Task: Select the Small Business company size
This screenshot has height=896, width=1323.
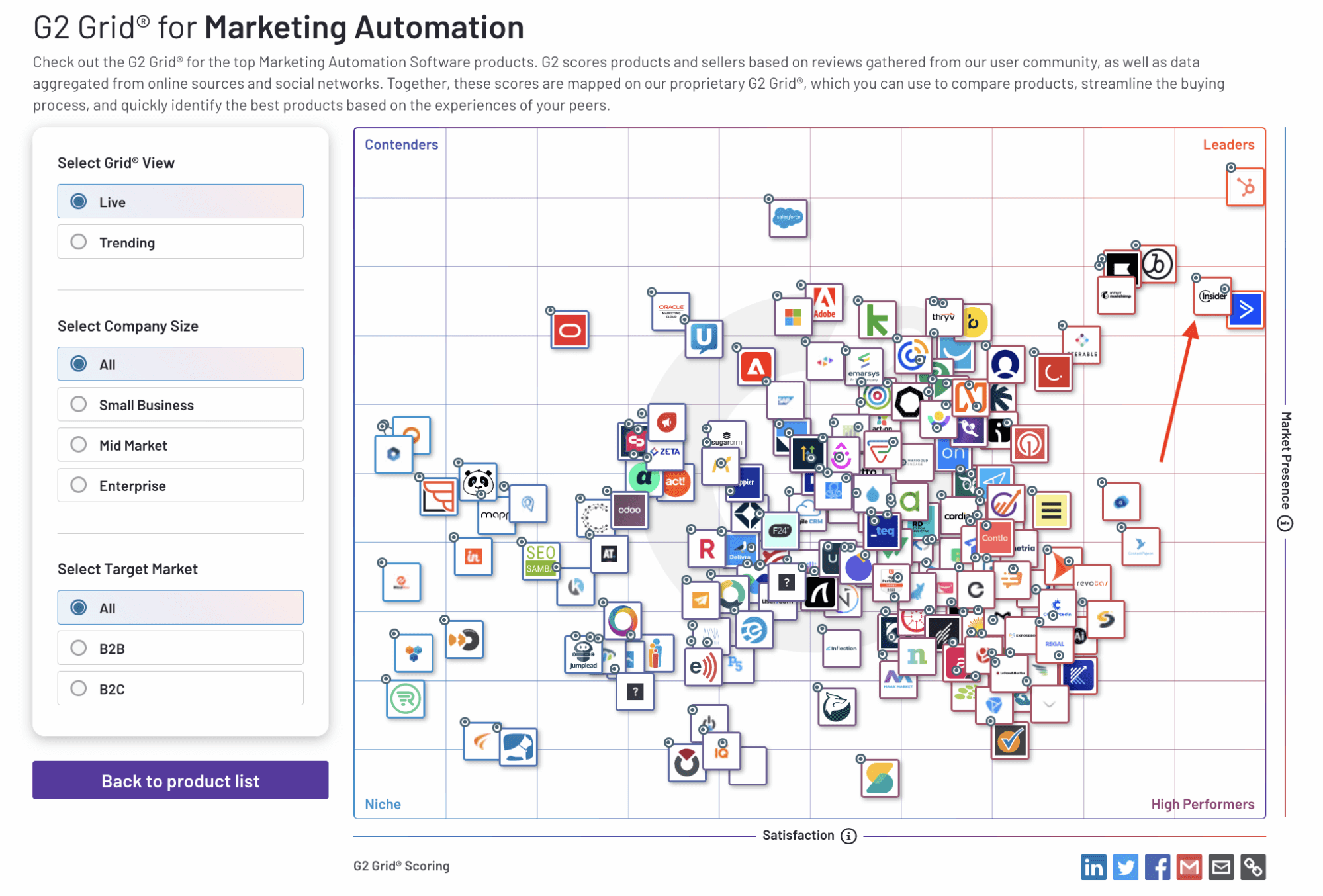Action: tap(180, 405)
